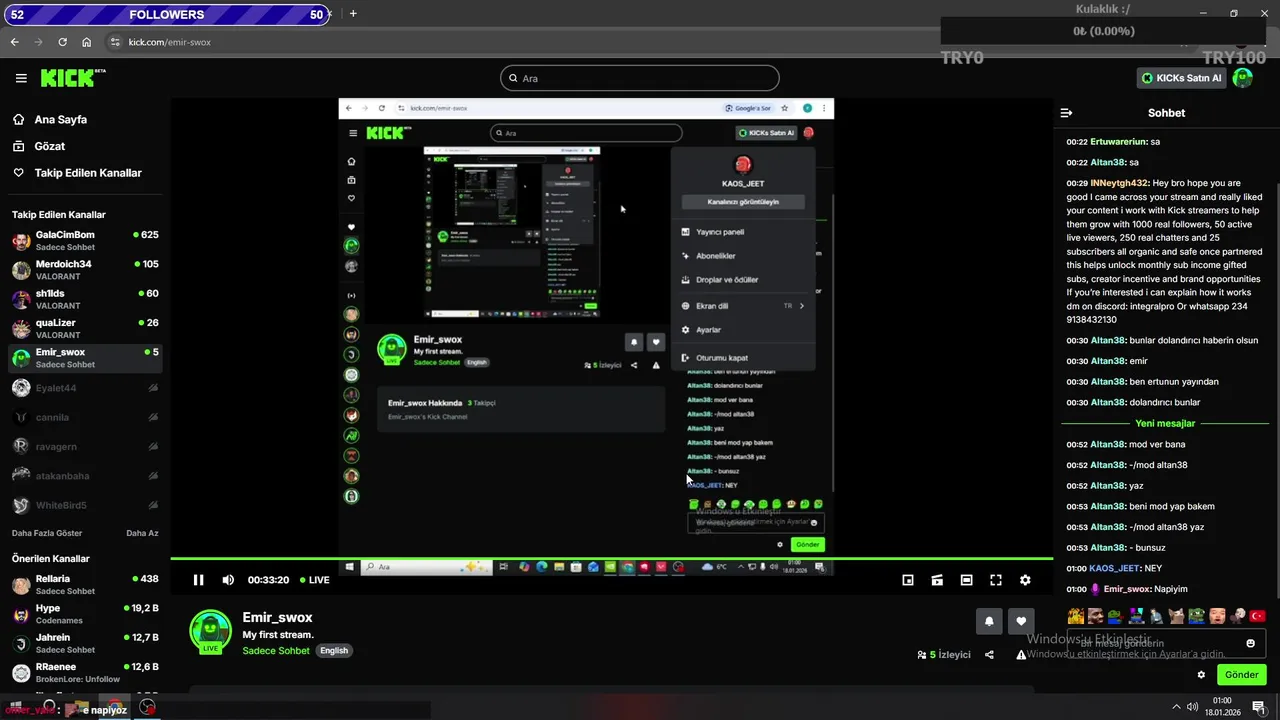Screen dimensions: 1280x720
Task: Pause the stream video
Action: tap(198, 580)
